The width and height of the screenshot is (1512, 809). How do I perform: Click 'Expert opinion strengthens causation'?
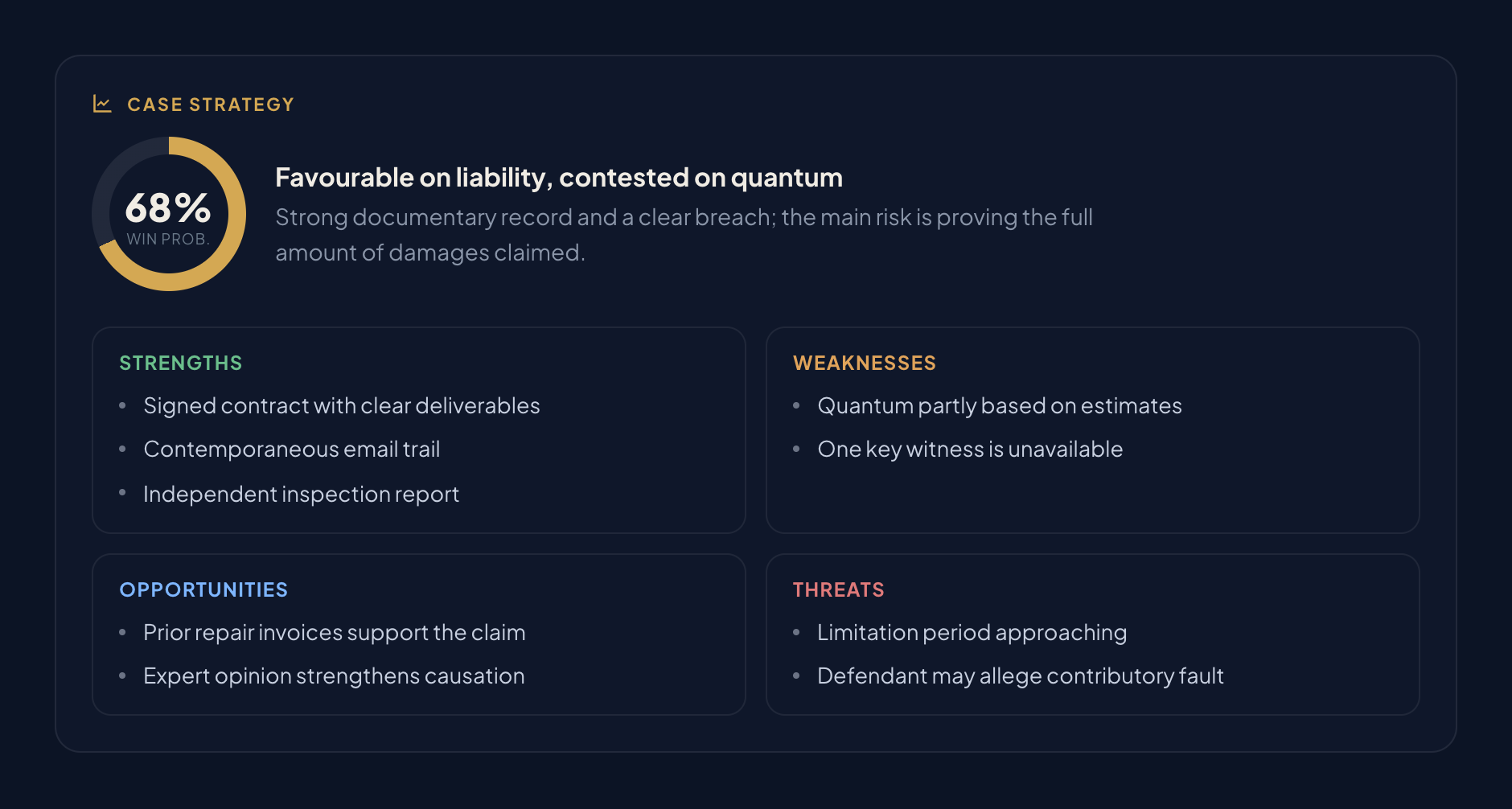[334, 676]
